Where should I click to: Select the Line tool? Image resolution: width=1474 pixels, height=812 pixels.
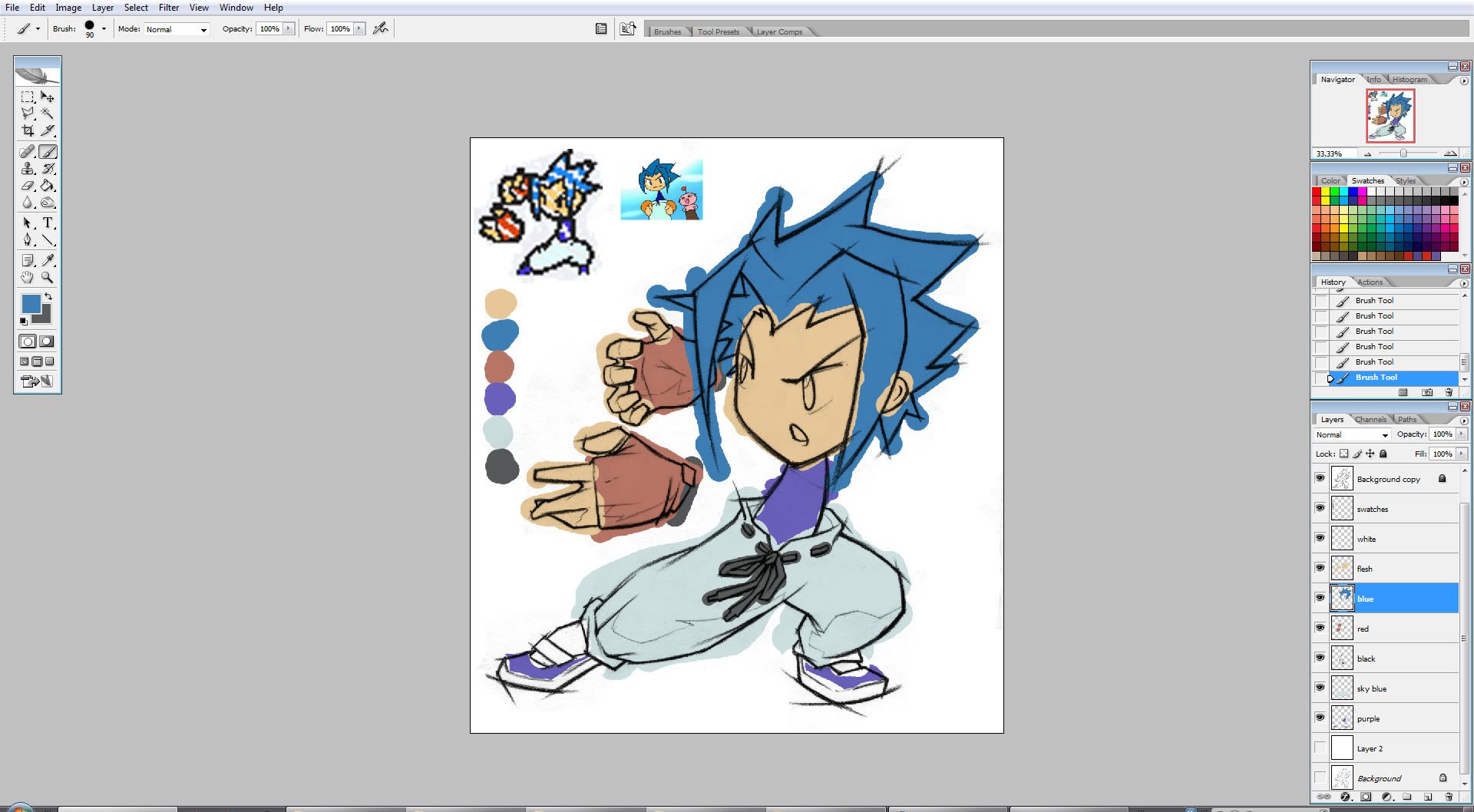pyautogui.click(x=48, y=239)
